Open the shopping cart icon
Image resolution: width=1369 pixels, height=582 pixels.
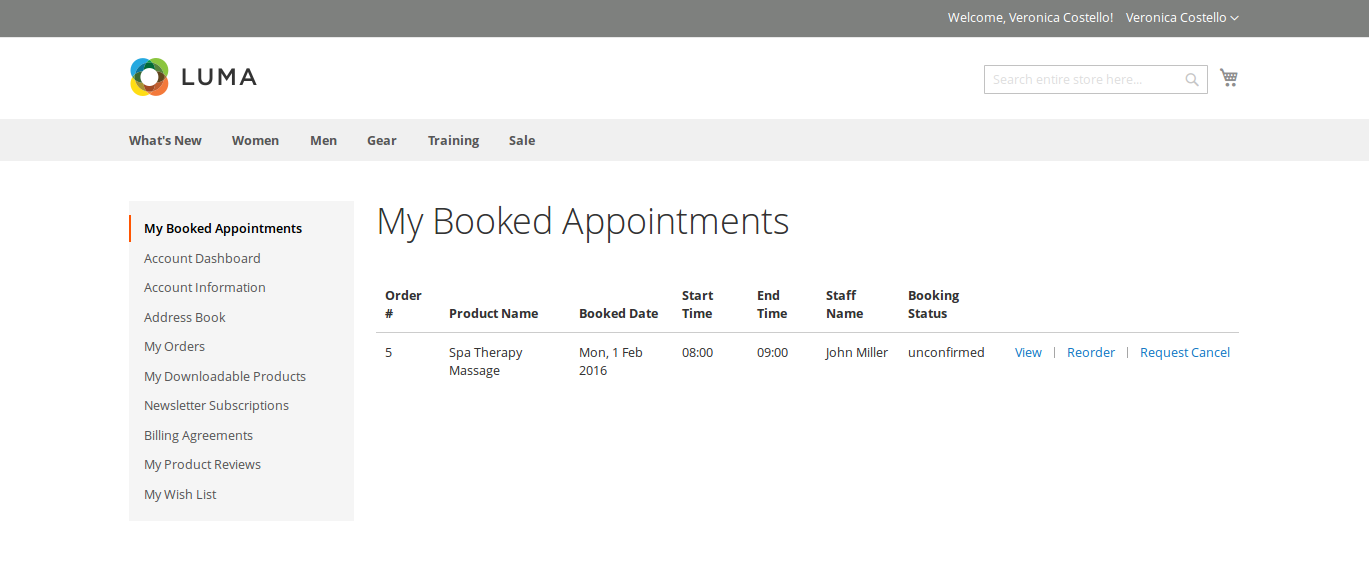coord(1229,78)
